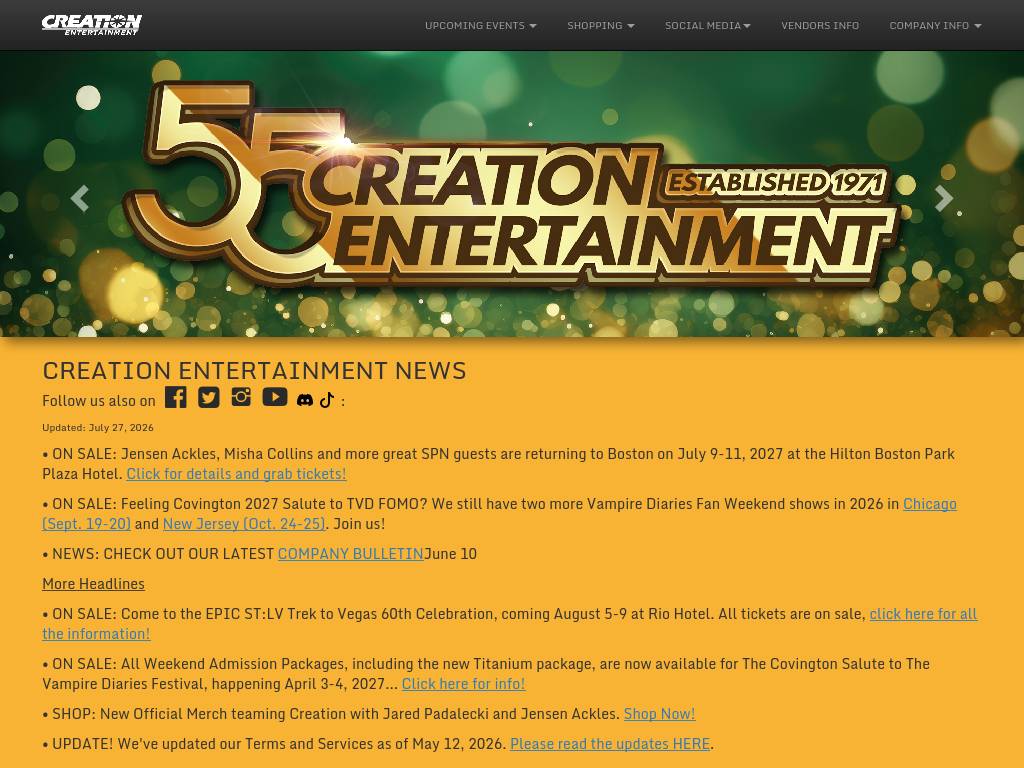1024x768 pixels.
Task: Open the Instagram social icon
Action: click(x=241, y=396)
